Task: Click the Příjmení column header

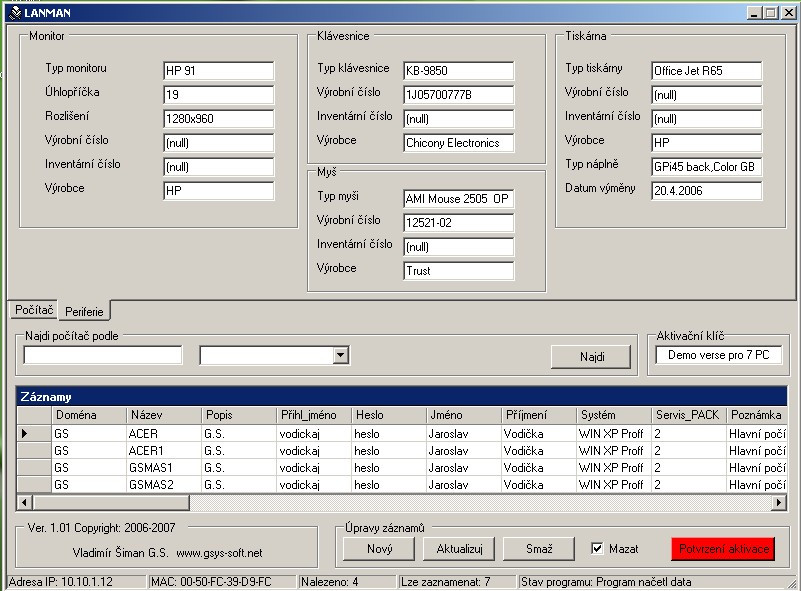Action: click(x=539, y=415)
